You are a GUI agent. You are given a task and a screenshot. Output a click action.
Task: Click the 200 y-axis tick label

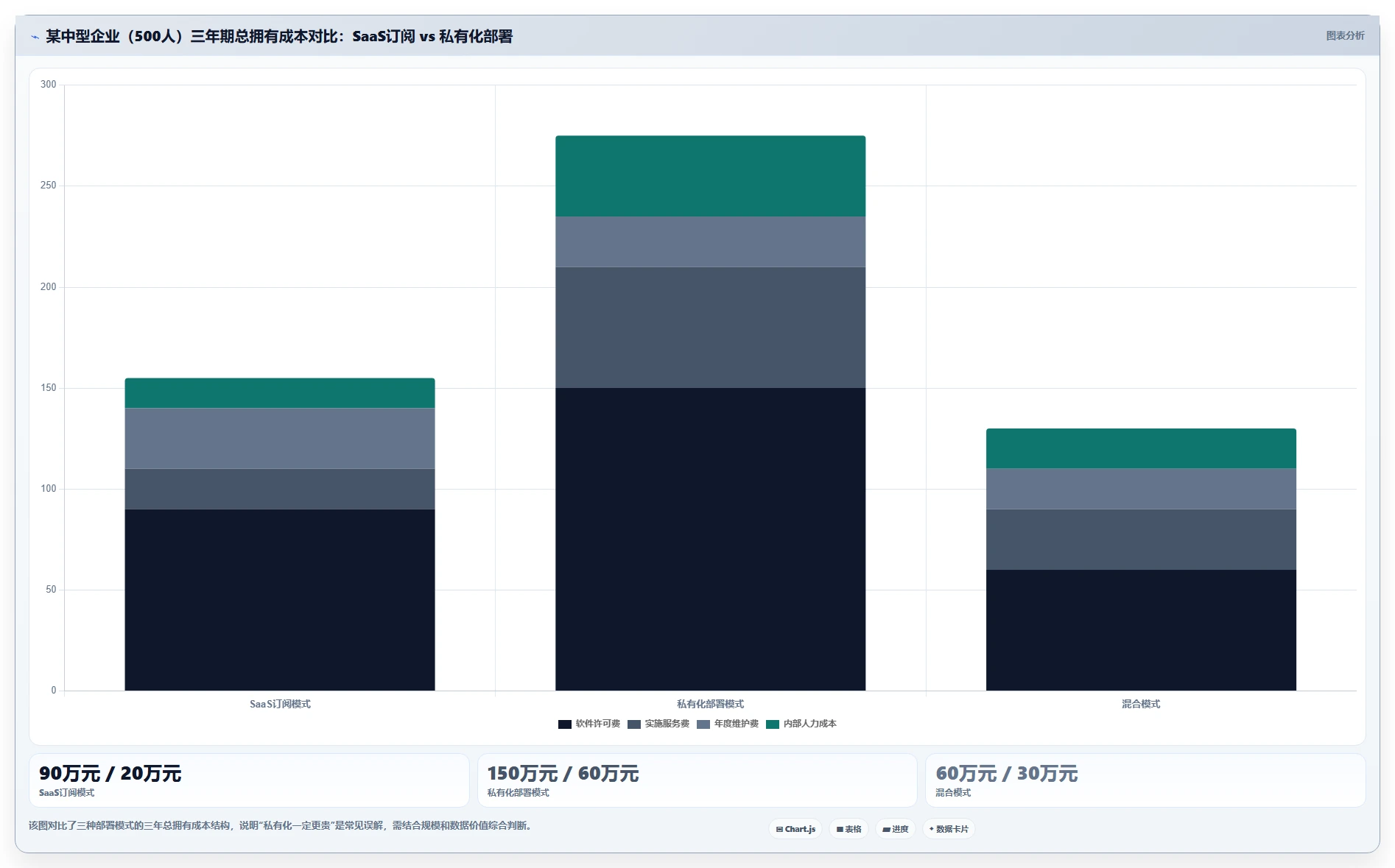(49, 287)
